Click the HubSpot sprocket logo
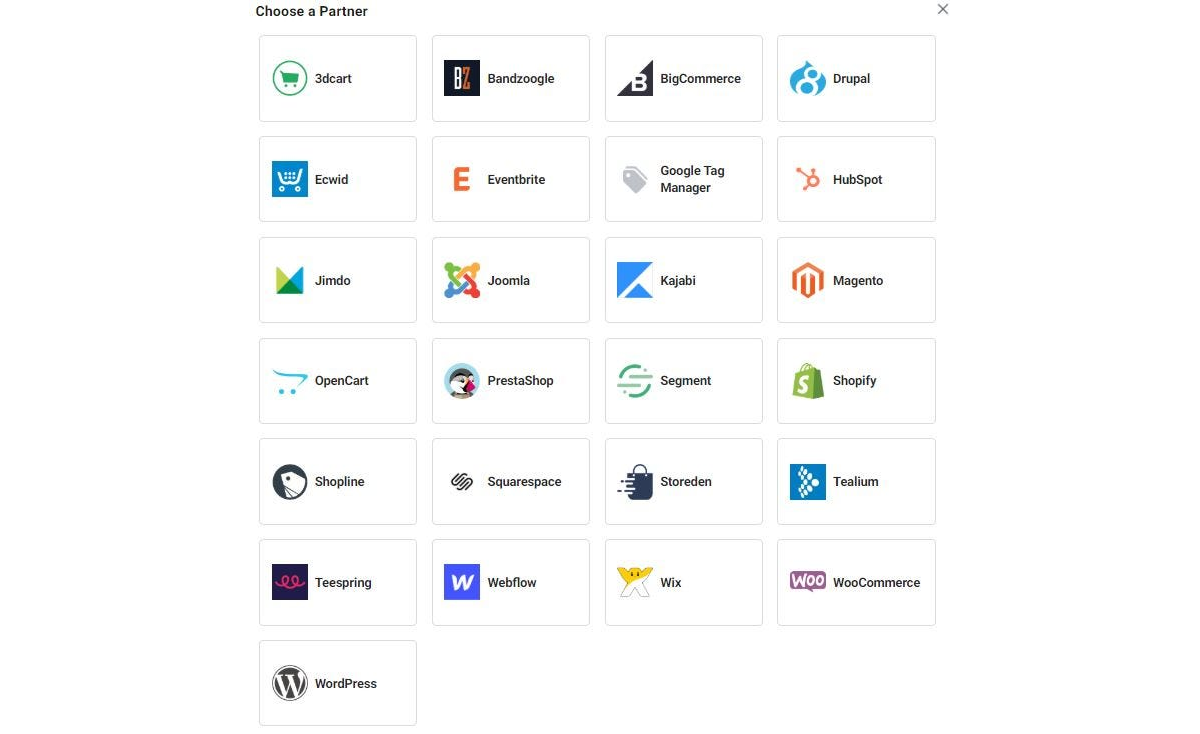Viewport: 1200px width, 734px height. (808, 179)
